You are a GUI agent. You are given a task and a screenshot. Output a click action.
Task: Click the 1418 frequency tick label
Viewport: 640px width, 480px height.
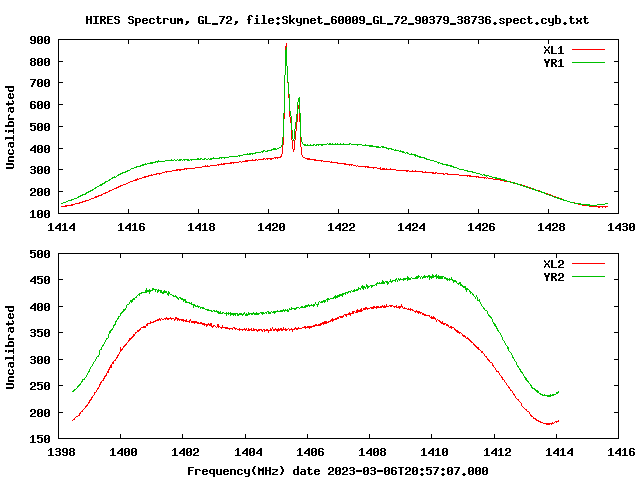coord(201,227)
